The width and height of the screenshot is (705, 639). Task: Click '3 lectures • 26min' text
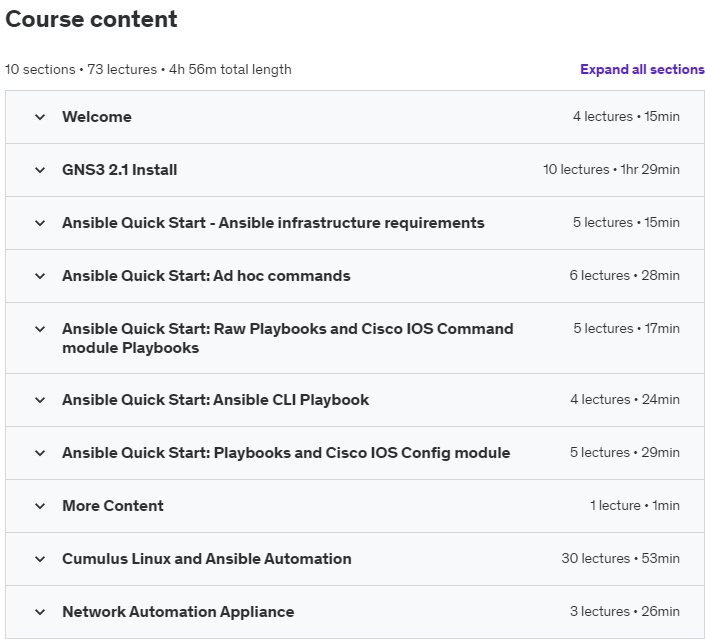[625, 612]
